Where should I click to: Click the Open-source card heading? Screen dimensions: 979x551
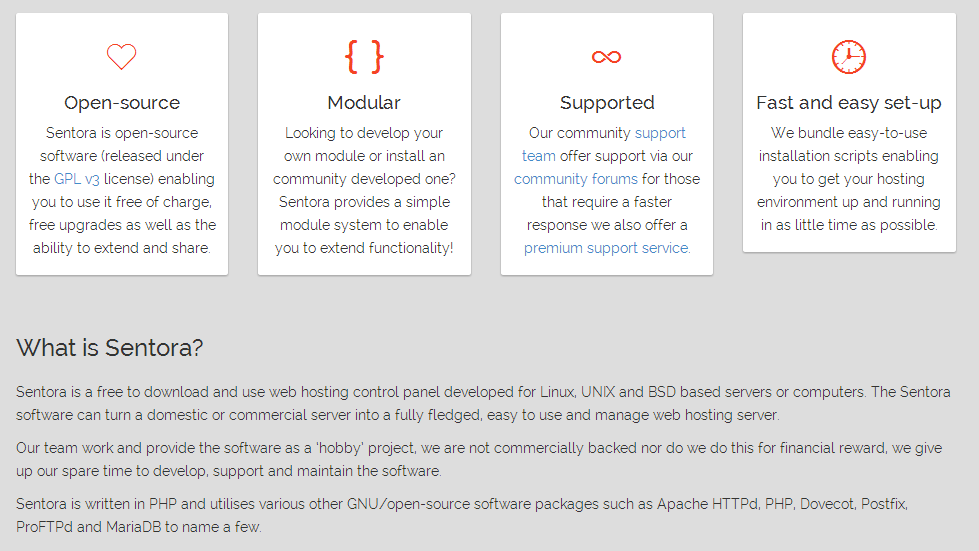coord(122,102)
